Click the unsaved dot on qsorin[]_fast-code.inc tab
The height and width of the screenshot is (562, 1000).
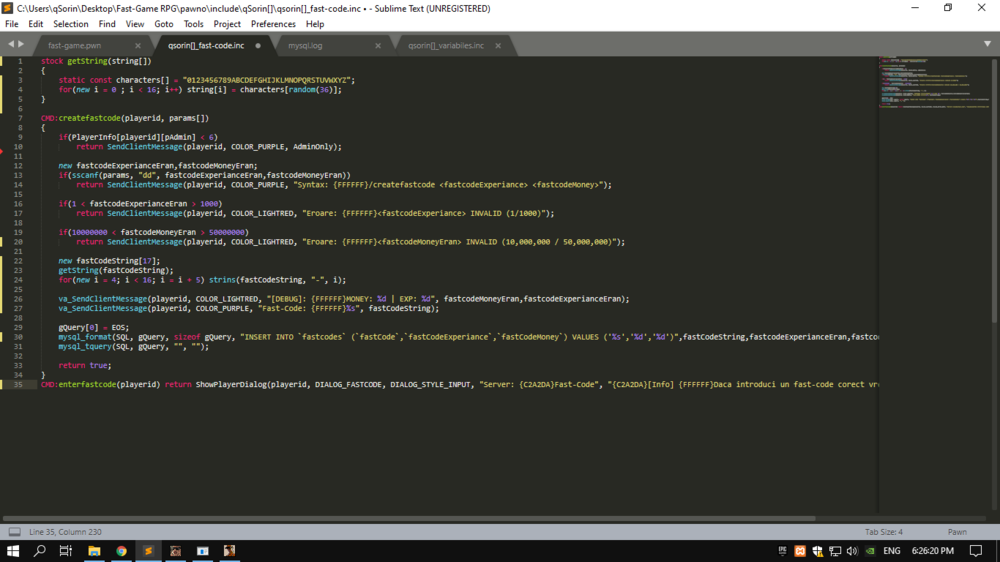pyautogui.click(x=258, y=46)
